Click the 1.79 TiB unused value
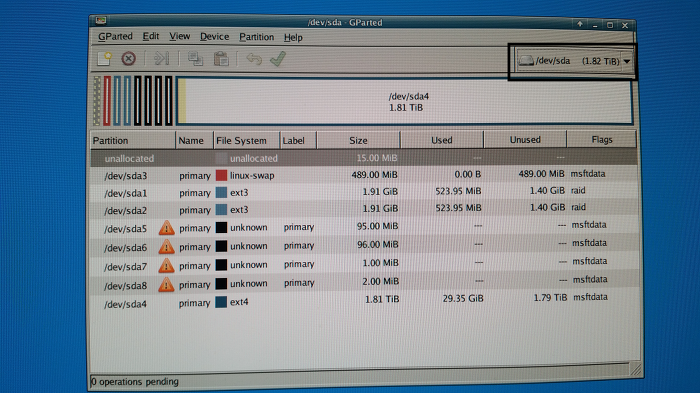The height and width of the screenshot is (393, 700). click(x=550, y=297)
